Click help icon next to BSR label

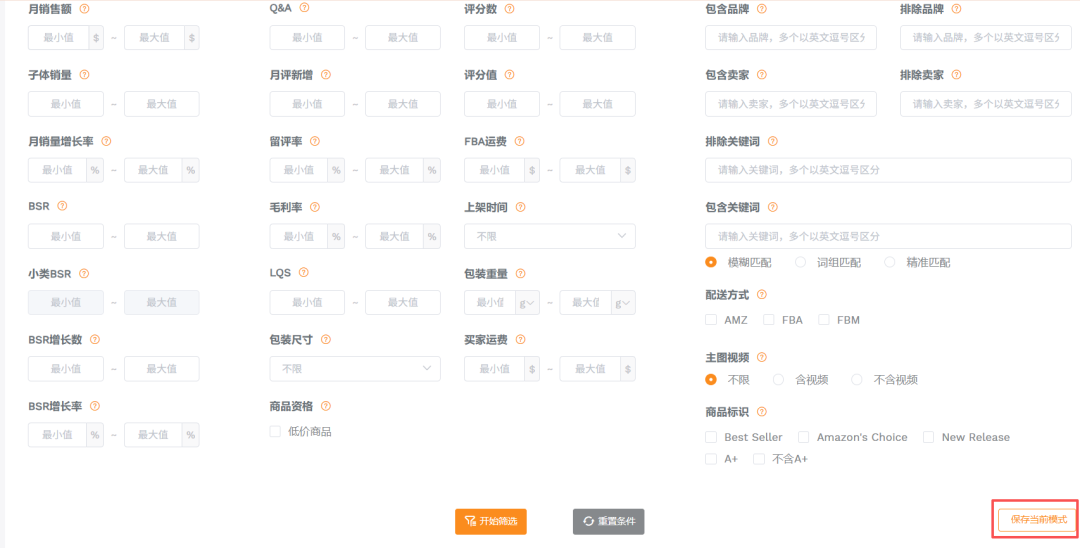[x=62, y=206]
